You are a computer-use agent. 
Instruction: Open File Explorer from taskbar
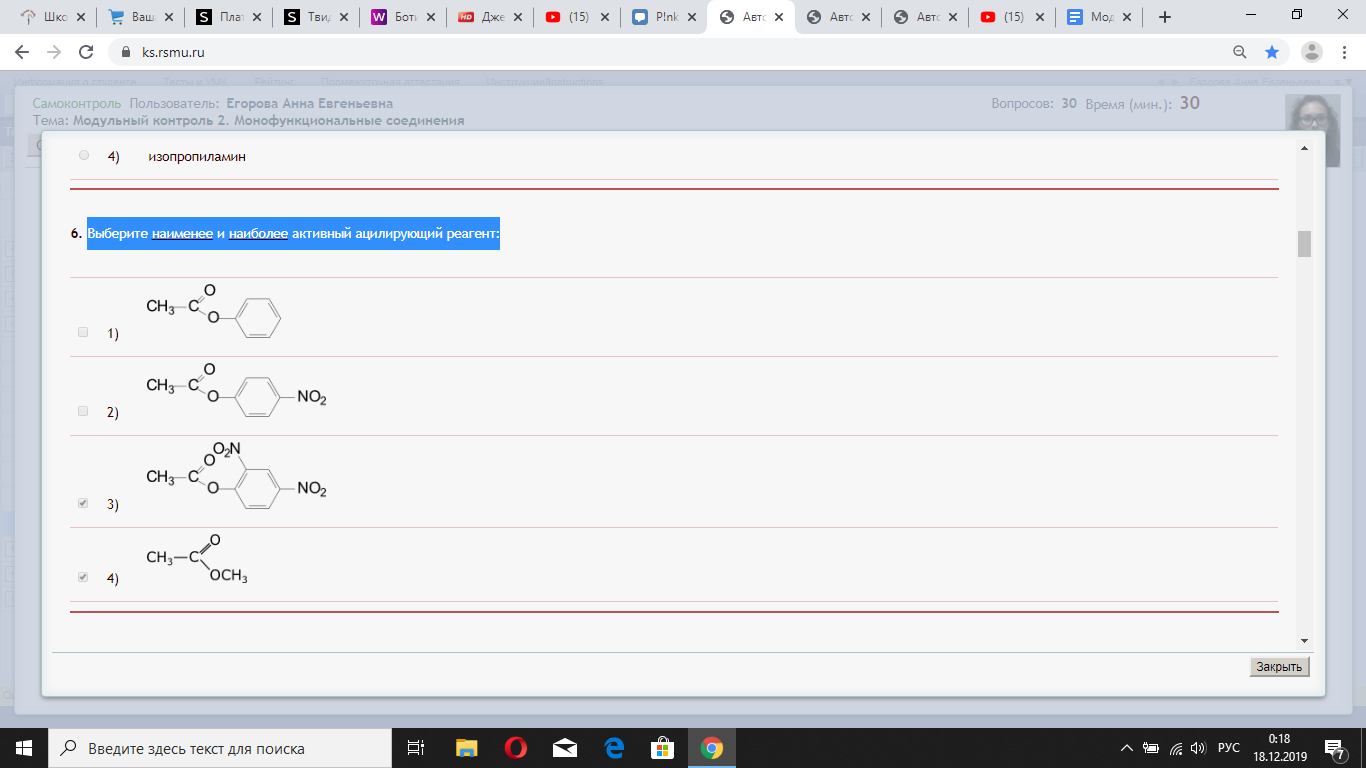click(x=467, y=748)
